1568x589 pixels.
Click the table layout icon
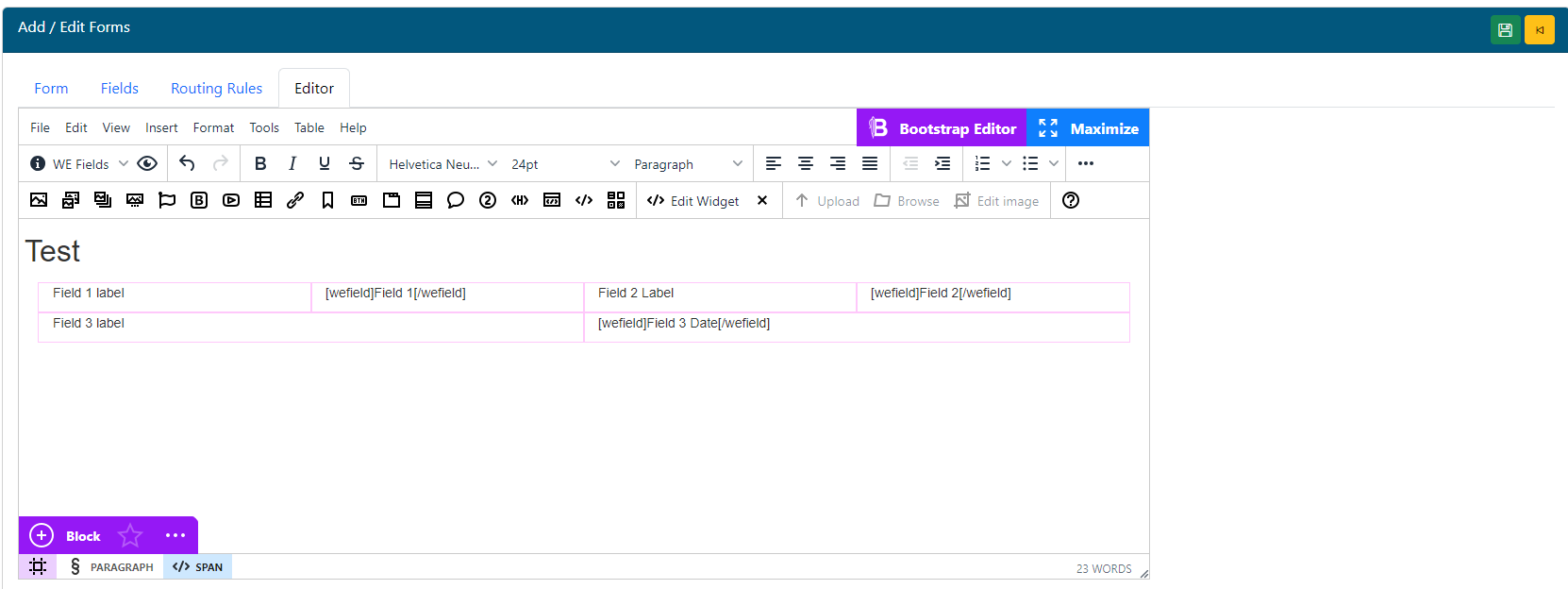pos(263,200)
